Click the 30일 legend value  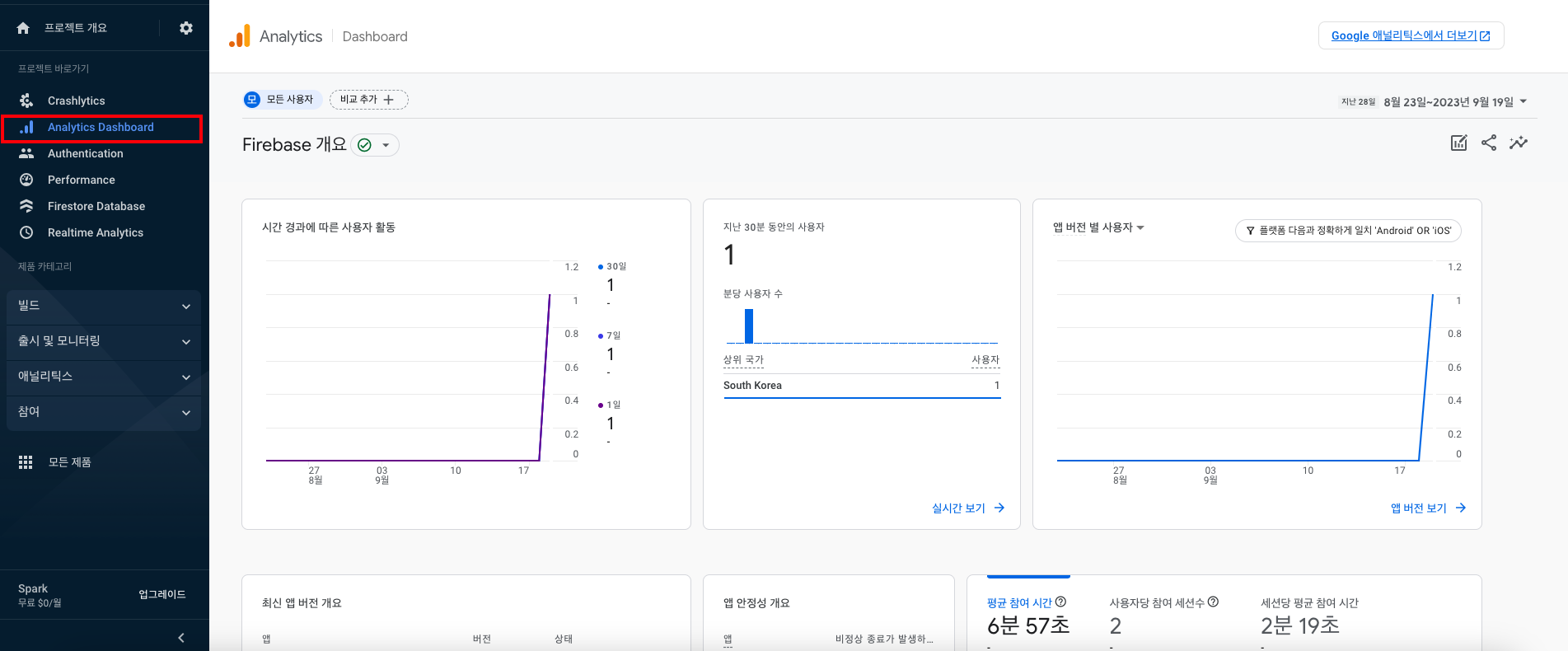(x=611, y=285)
